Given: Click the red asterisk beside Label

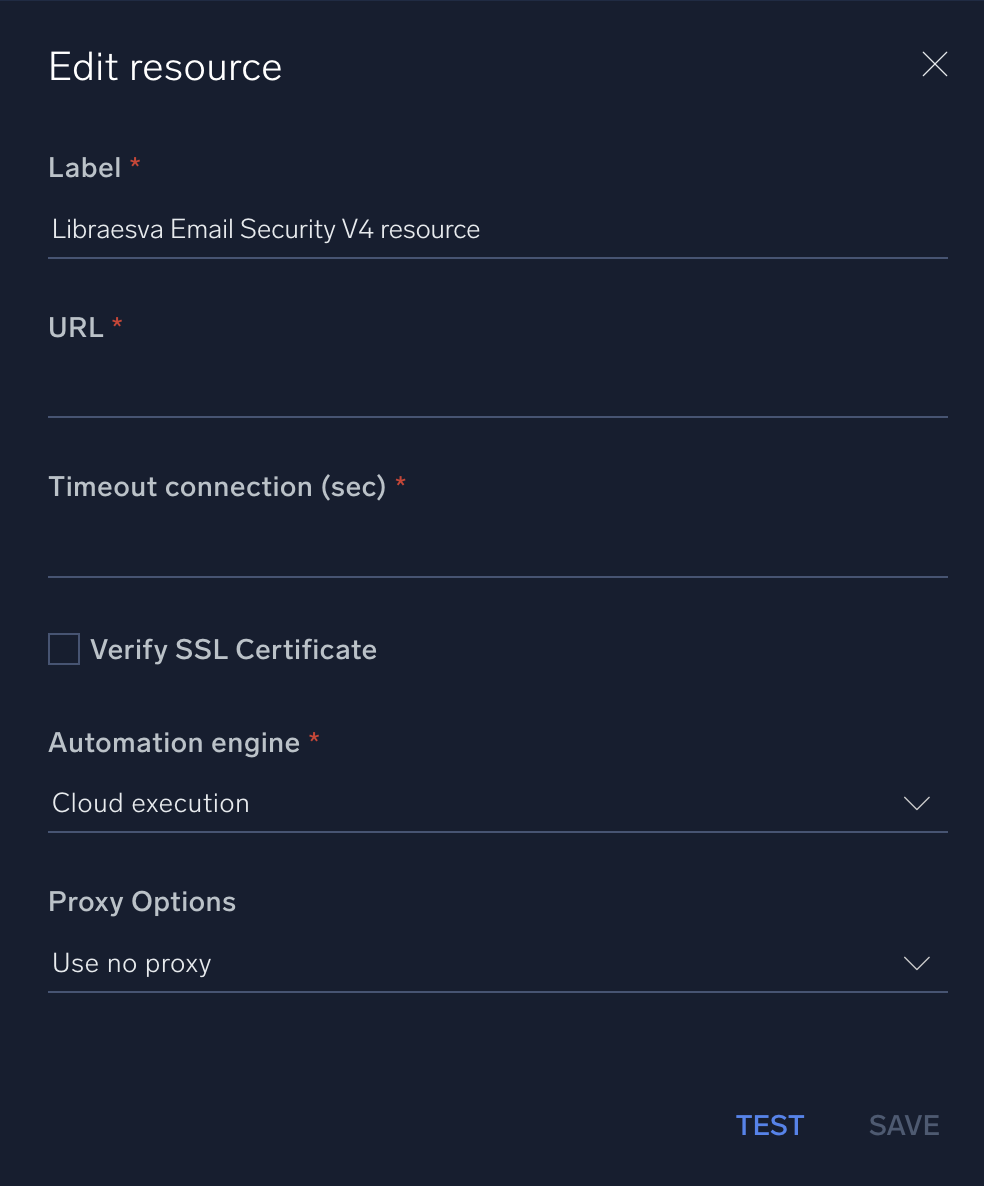Looking at the screenshot, I should 135,164.
